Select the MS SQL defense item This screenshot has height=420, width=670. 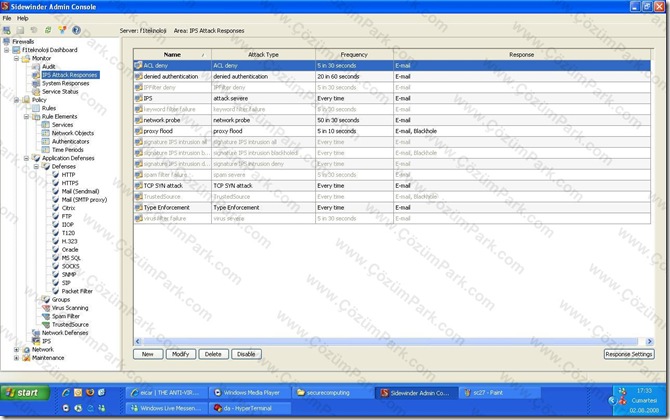tap(71, 258)
